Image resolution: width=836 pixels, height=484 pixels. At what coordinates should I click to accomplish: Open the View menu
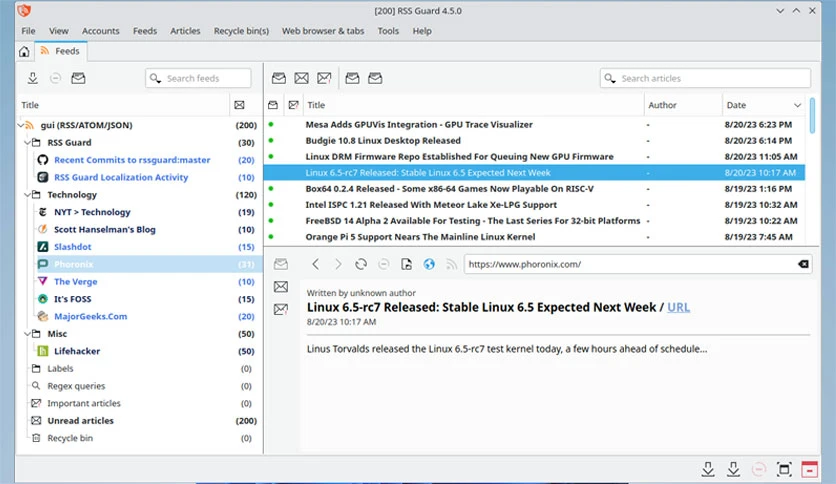(x=59, y=31)
